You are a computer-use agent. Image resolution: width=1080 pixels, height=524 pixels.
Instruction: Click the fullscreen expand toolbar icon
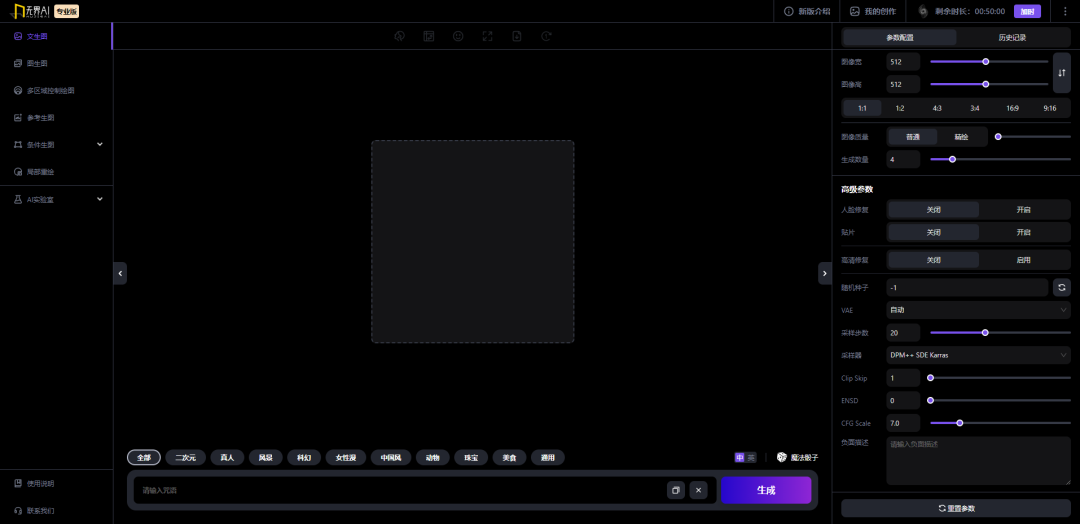point(488,36)
